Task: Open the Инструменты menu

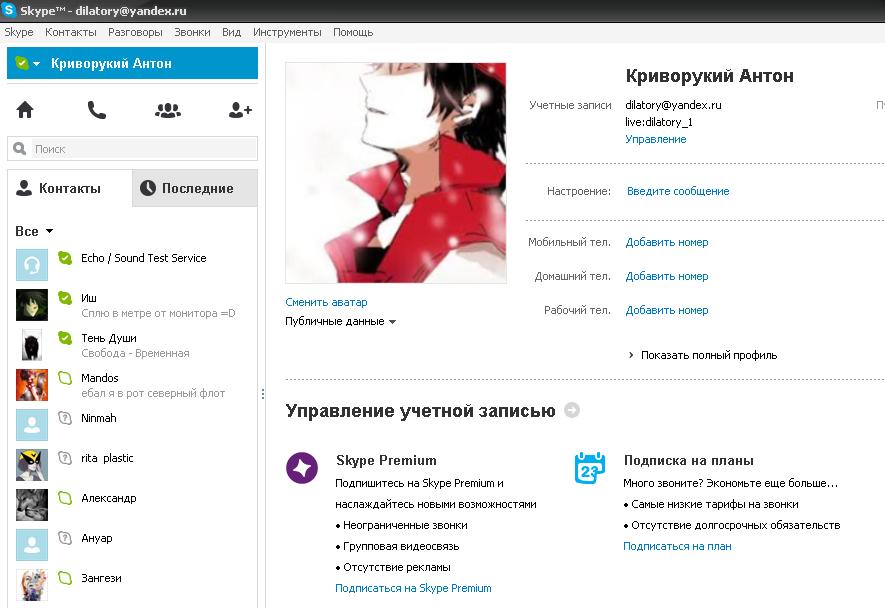Action: [287, 32]
